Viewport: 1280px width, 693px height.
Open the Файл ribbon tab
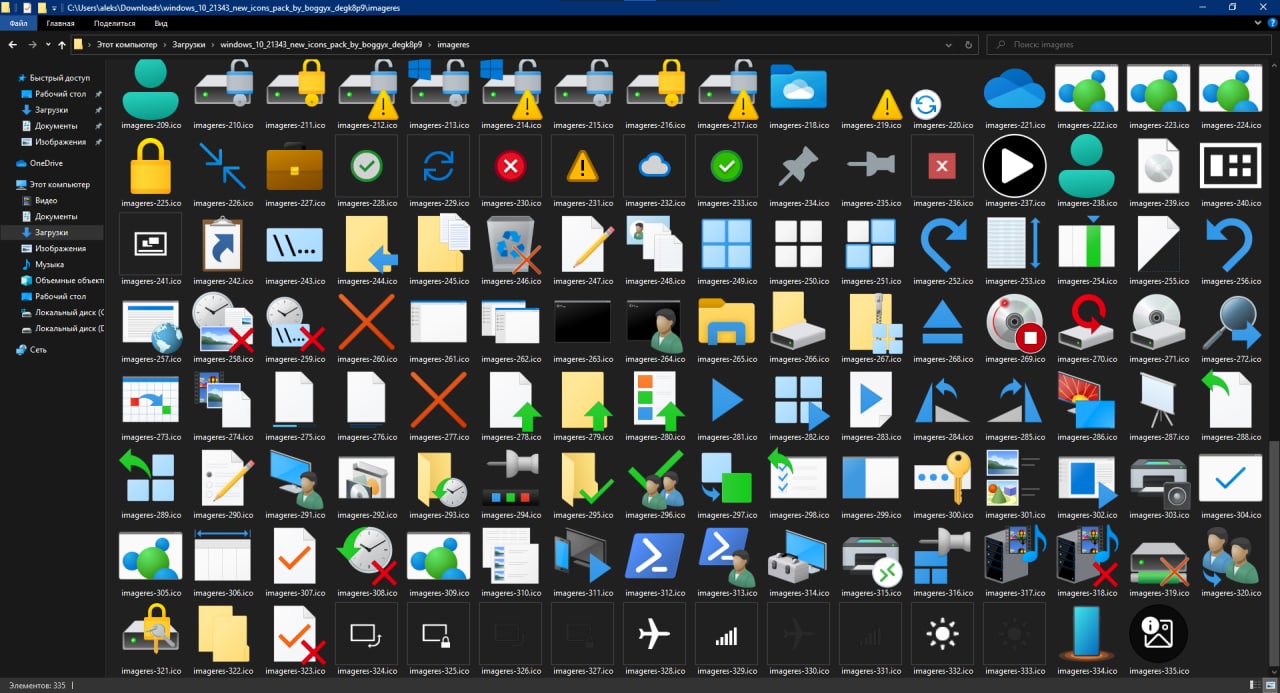(18, 23)
